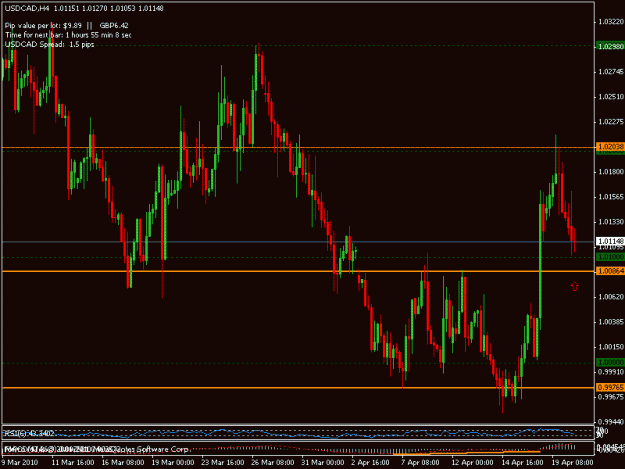Click the USDCAD,H4 chart title text
Screen dimensions: 625x469
[26, 8]
